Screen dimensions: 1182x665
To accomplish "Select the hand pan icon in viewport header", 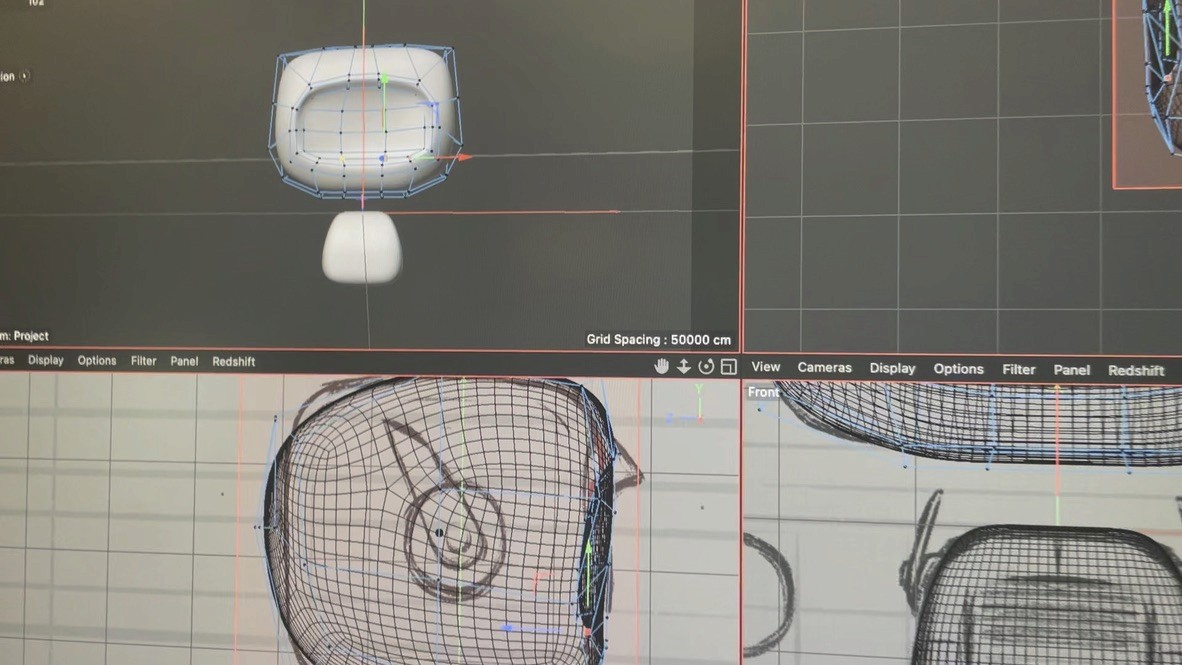I will pos(661,366).
